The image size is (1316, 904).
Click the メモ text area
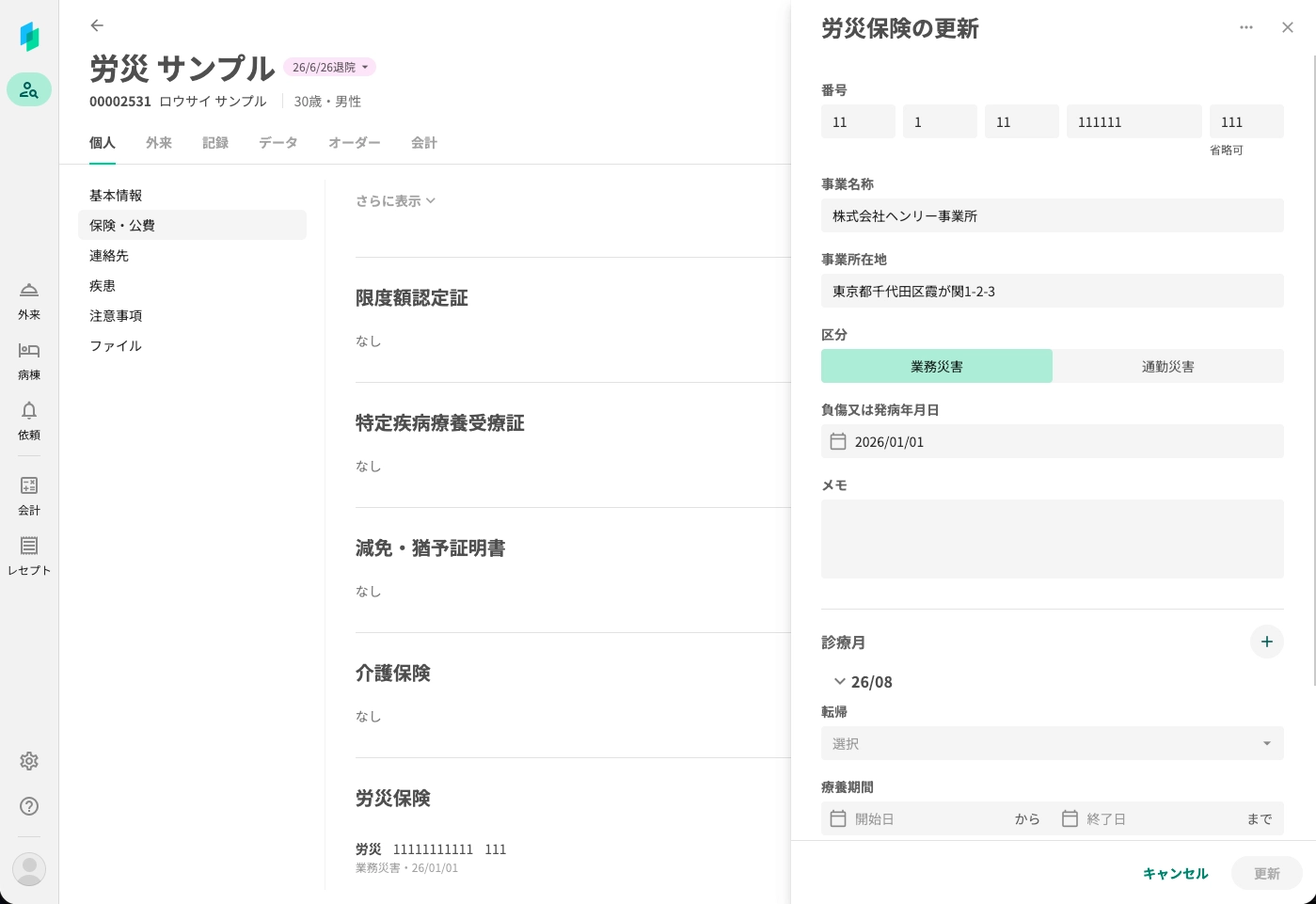tap(1053, 539)
